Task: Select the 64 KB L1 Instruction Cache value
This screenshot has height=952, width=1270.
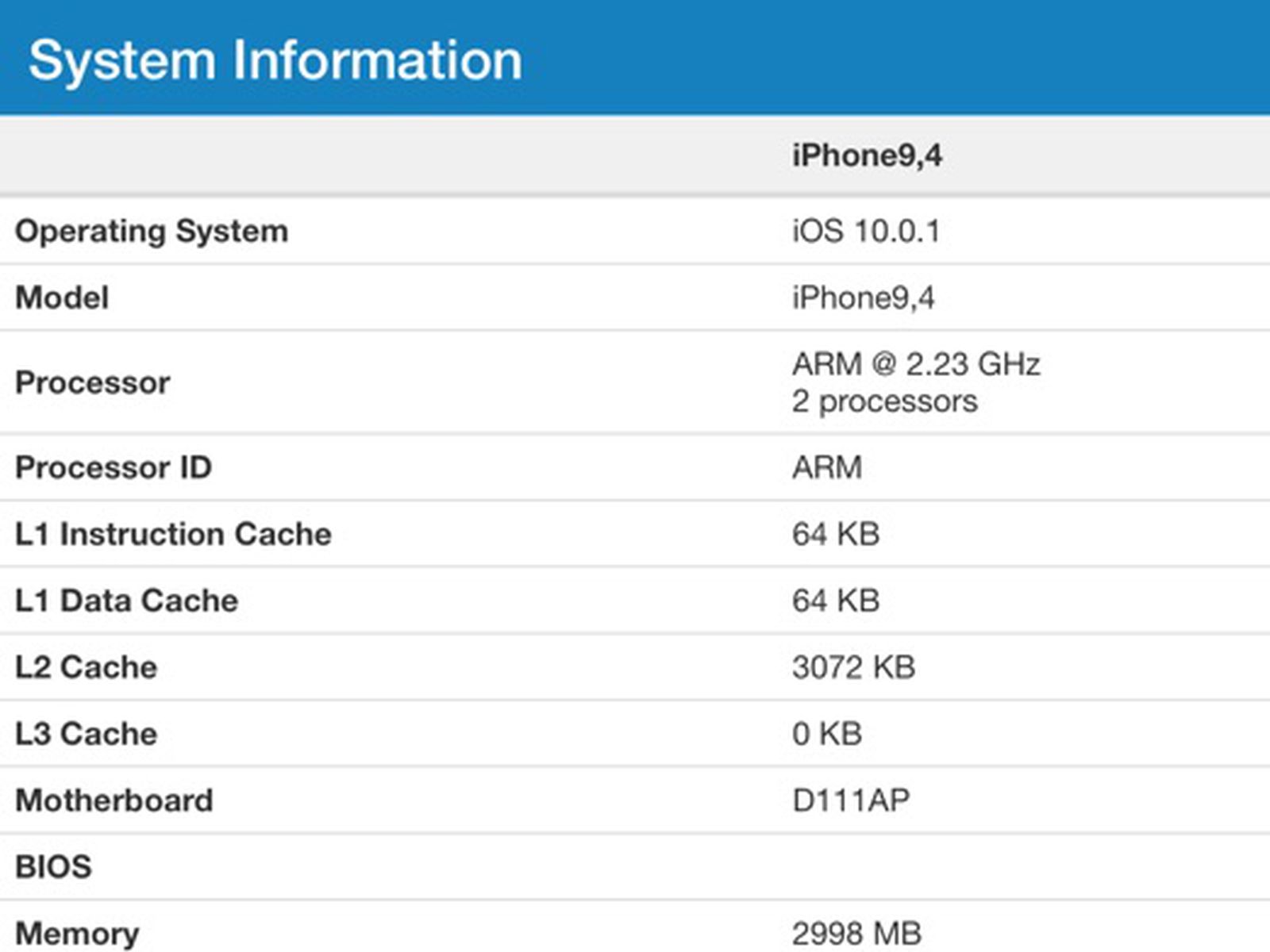Action: coord(836,535)
